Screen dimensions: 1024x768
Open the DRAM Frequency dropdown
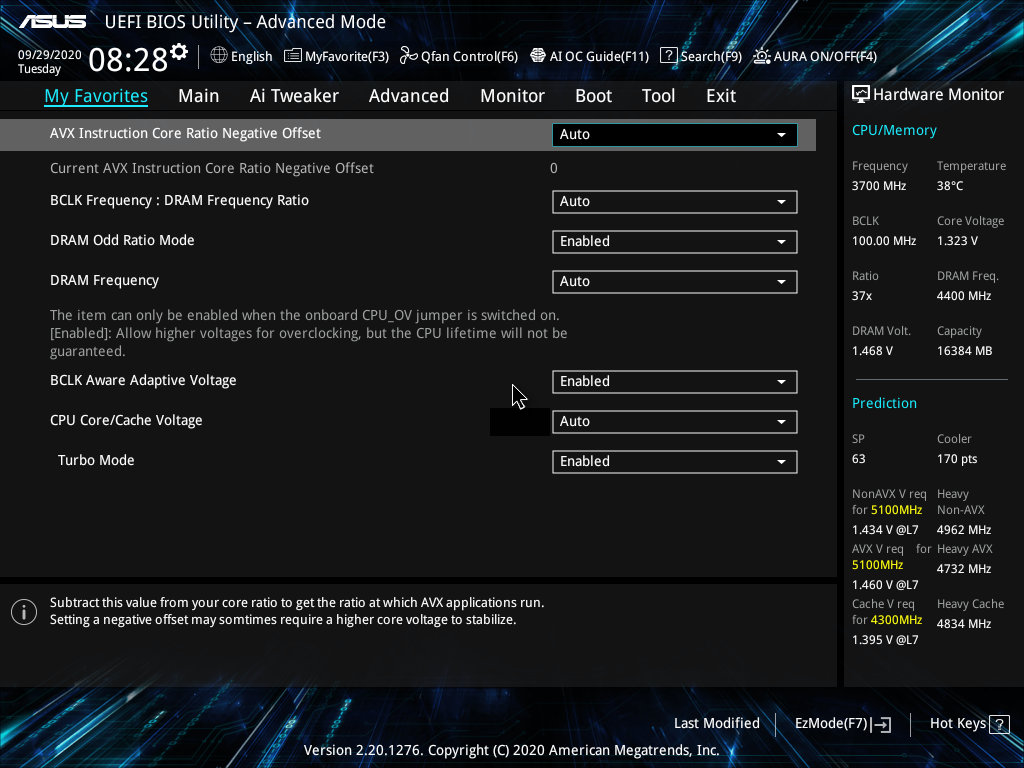675,281
